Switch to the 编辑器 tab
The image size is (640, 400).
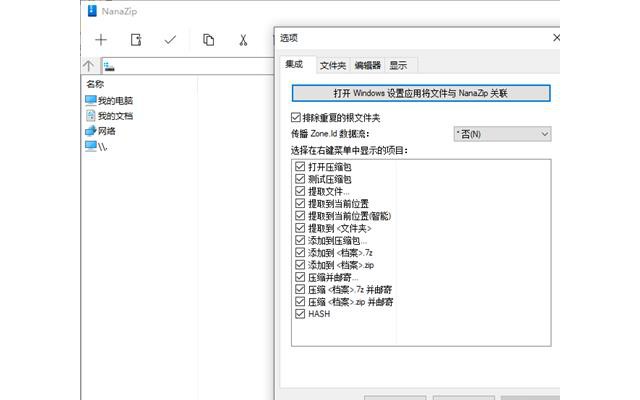[x=367, y=65]
